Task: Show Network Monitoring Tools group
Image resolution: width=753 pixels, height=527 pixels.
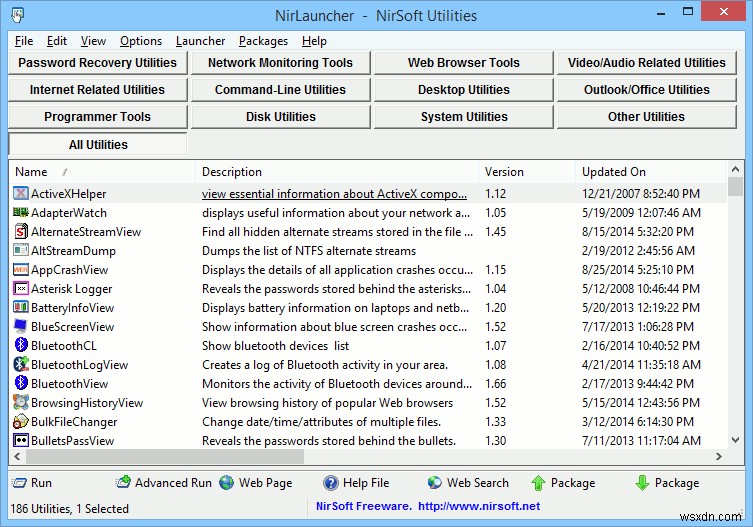Action: pos(280,63)
